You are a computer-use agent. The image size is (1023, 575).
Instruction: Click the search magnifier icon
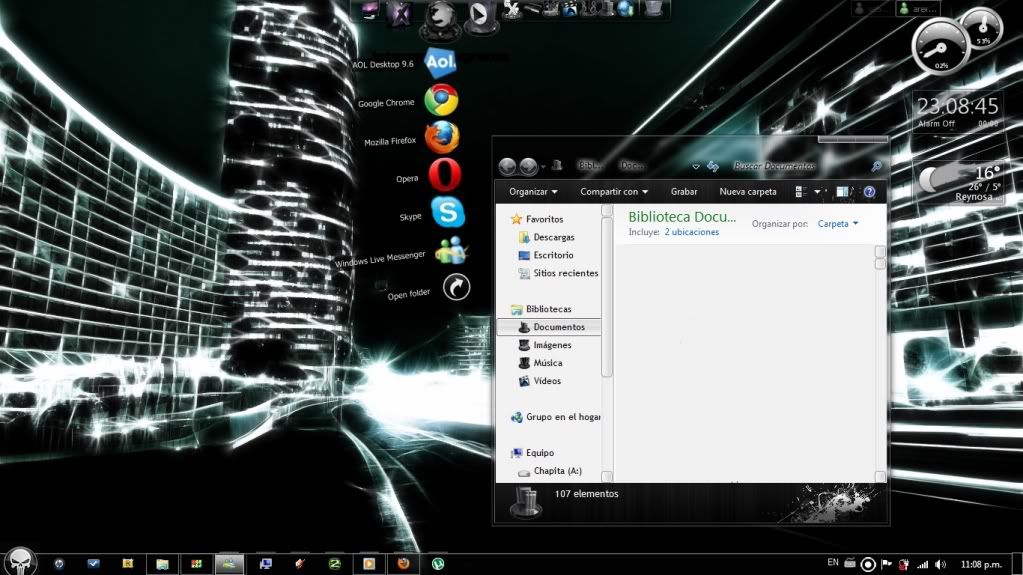click(x=876, y=167)
